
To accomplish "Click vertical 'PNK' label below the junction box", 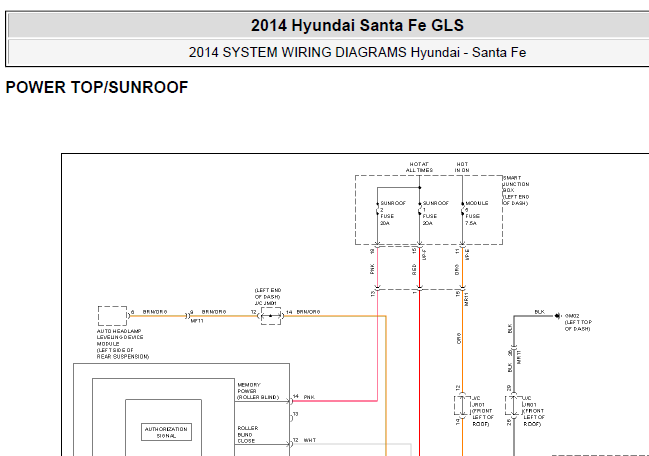I will click(372, 269).
